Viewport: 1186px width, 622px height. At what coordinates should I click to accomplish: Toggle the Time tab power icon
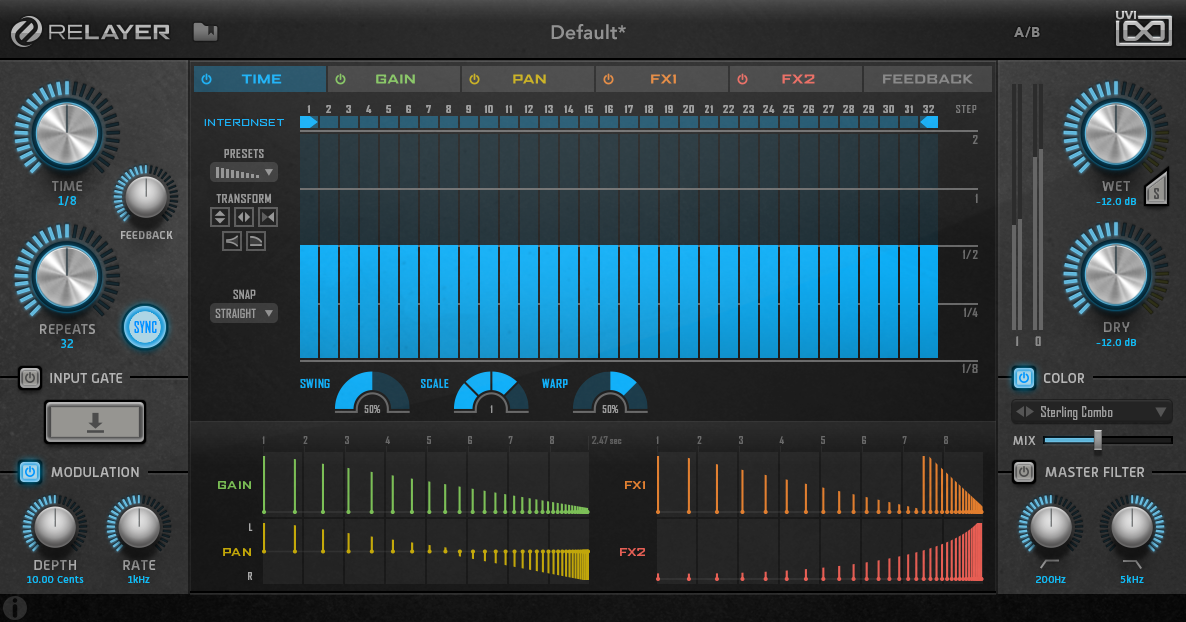(206, 79)
